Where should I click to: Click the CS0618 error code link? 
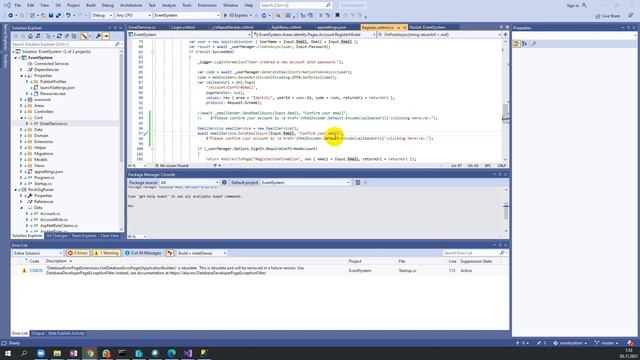[x=36, y=271]
